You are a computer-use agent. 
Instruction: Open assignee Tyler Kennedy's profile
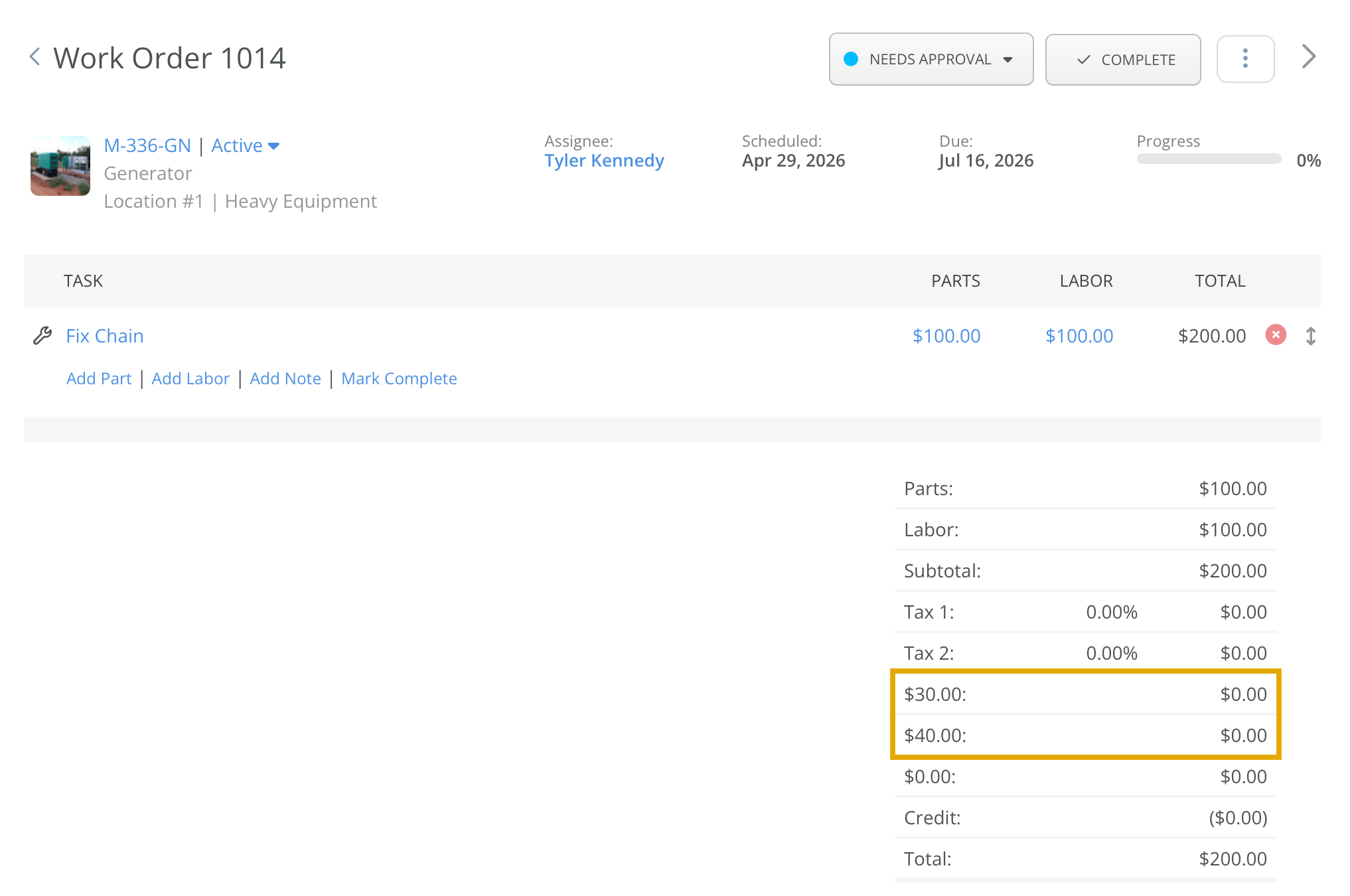click(604, 161)
